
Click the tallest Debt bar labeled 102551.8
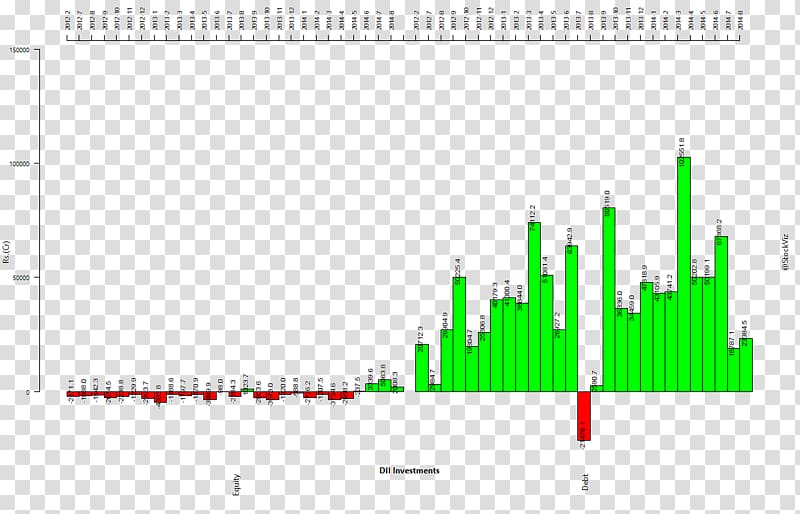684,274
